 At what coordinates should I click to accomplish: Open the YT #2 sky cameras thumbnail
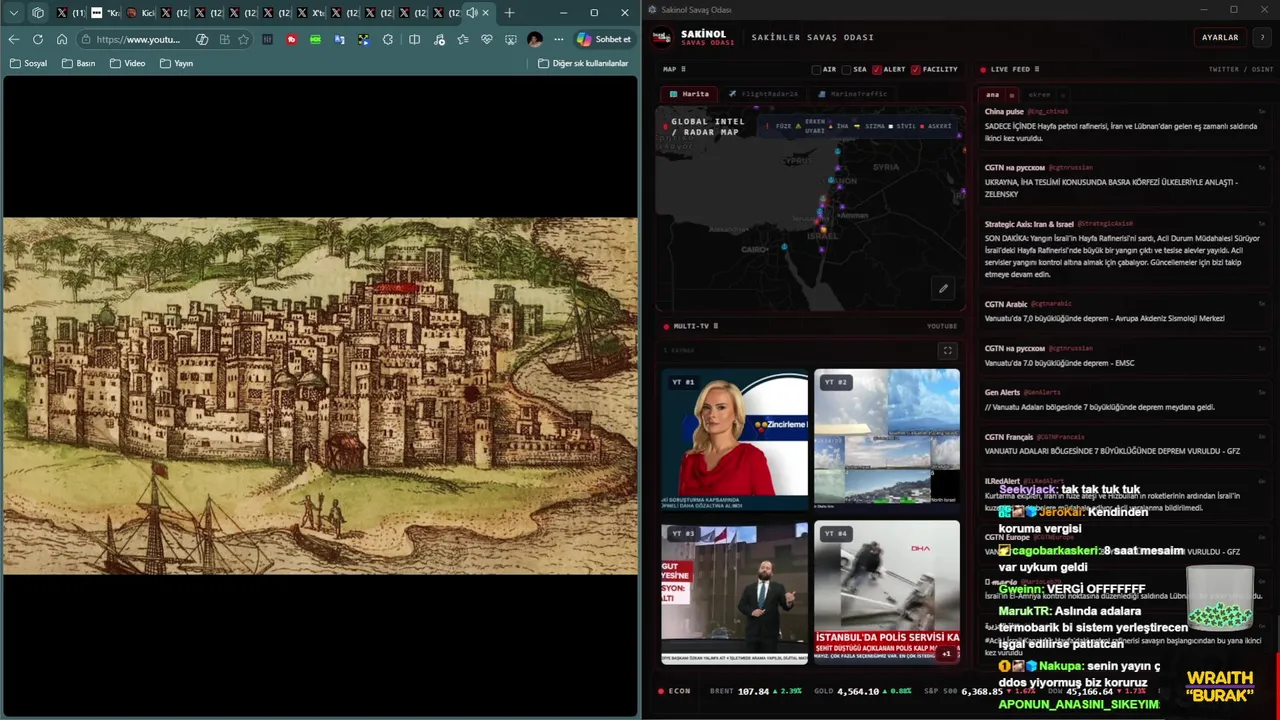pyautogui.click(x=887, y=440)
